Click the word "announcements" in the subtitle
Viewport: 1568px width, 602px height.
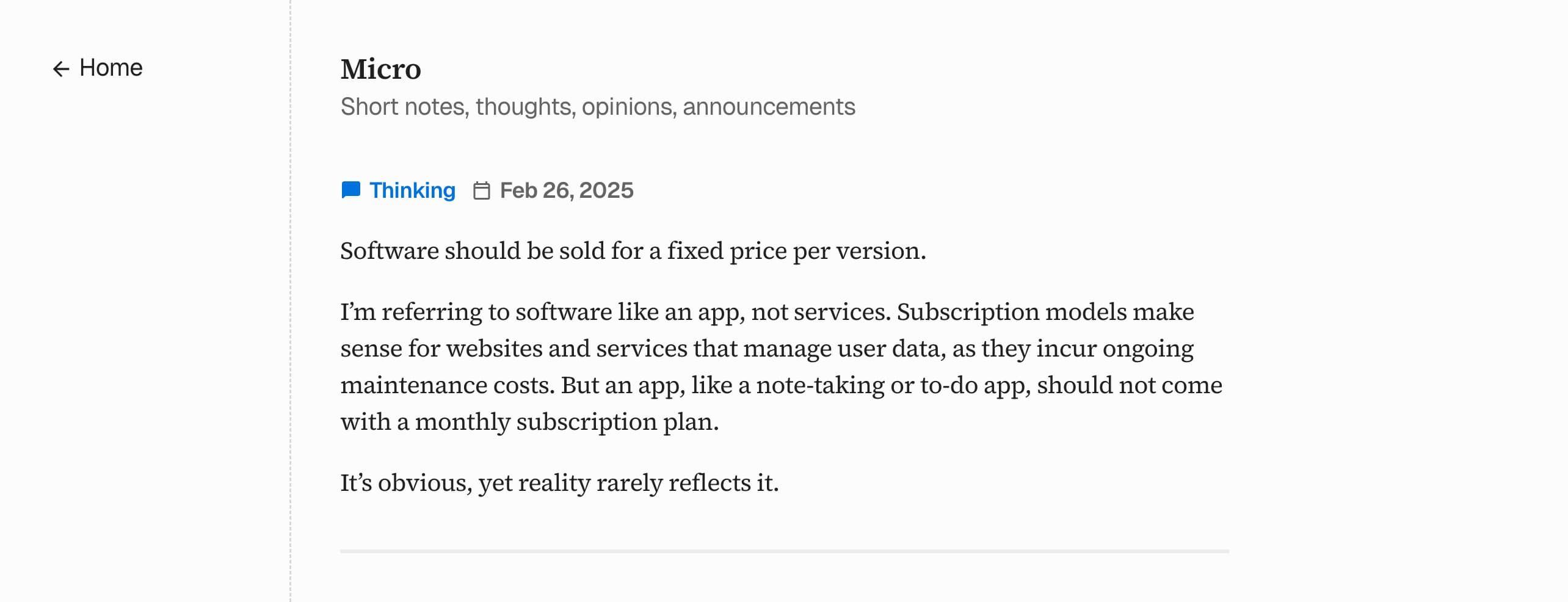point(769,107)
